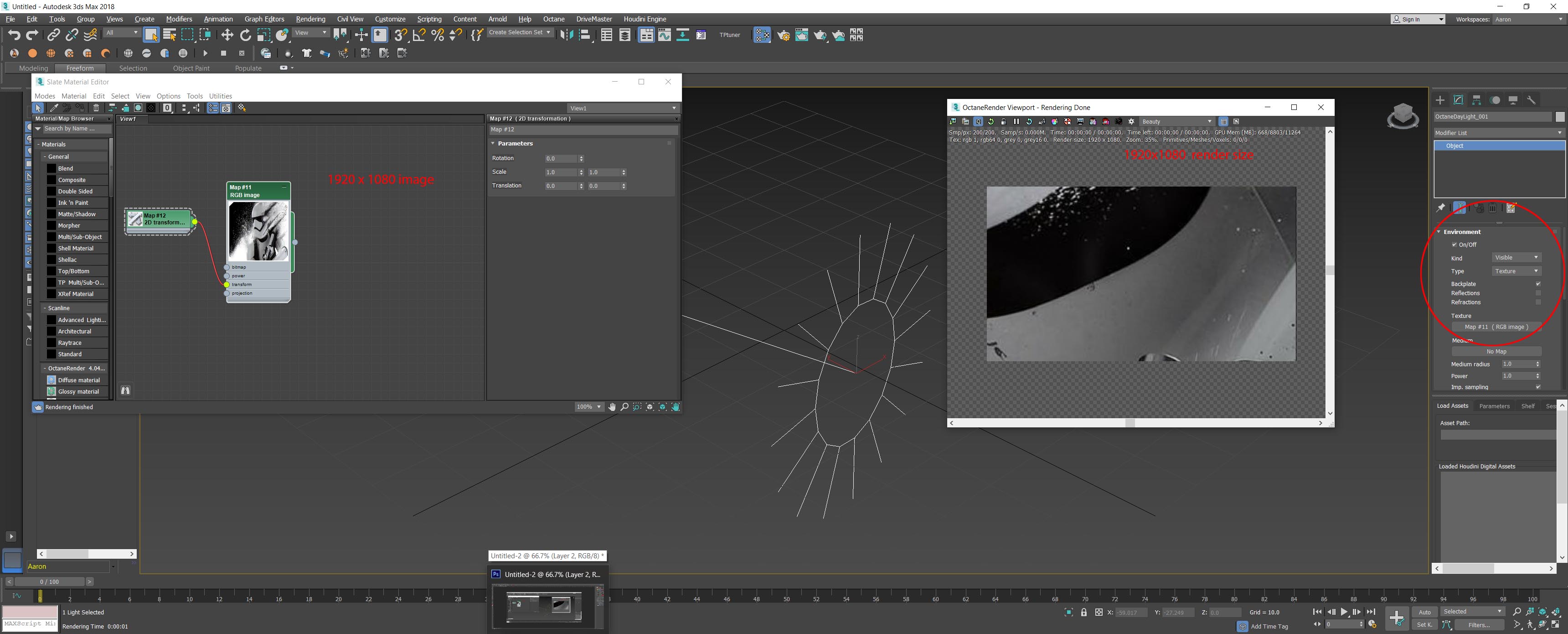Uncheck the Backplate checkbox
Image resolution: width=1568 pixels, height=634 pixels.
tap(1537, 284)
